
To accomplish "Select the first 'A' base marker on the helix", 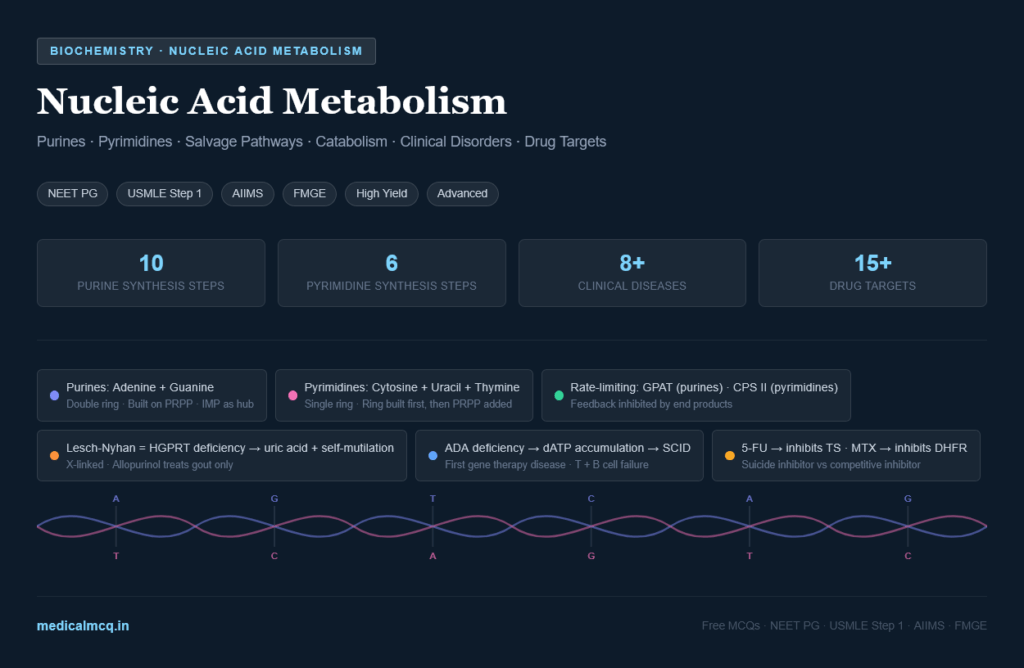I will tap(116, 498).
